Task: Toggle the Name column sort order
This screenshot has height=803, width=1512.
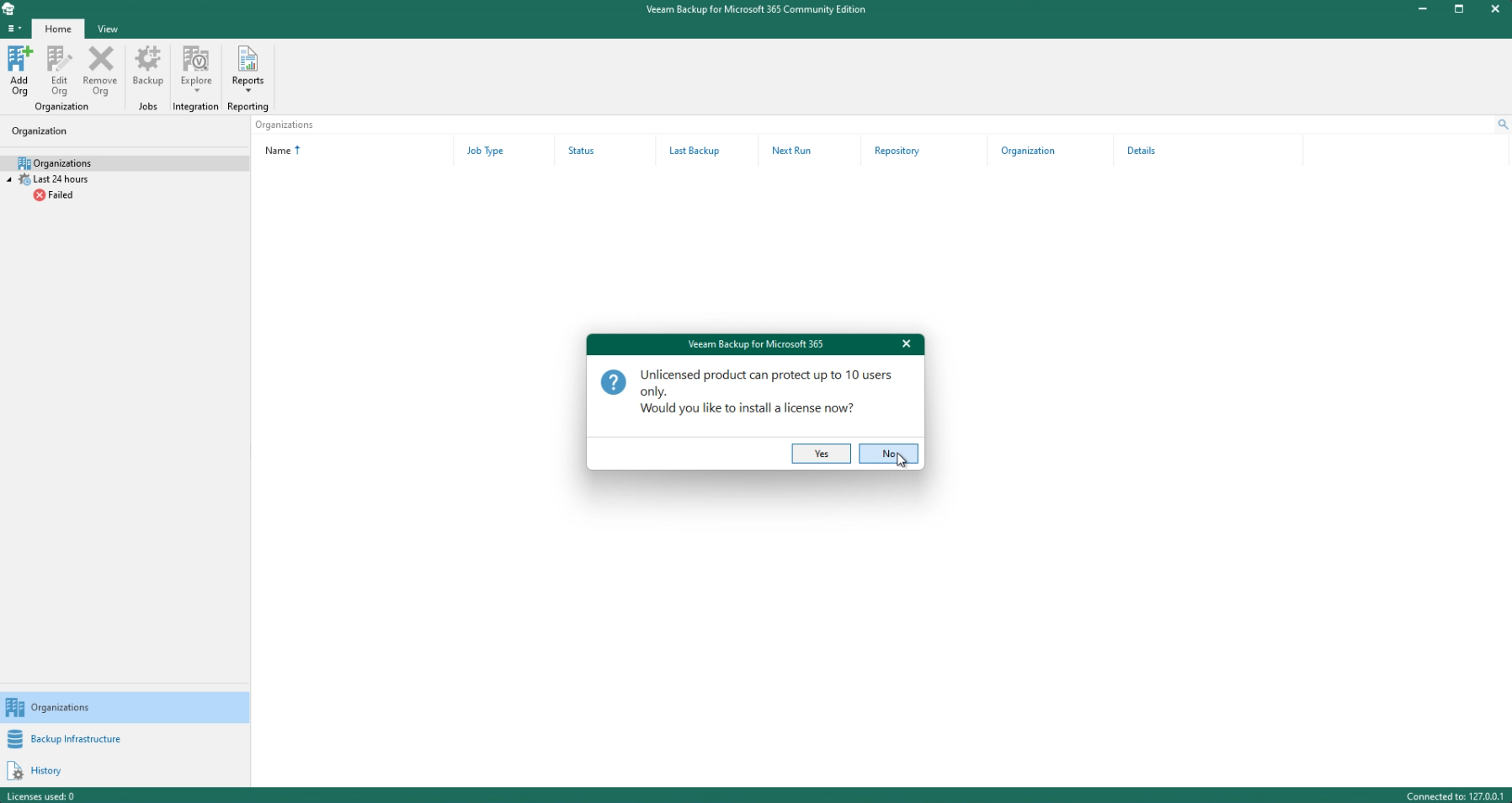Action: tap(281, 151)
